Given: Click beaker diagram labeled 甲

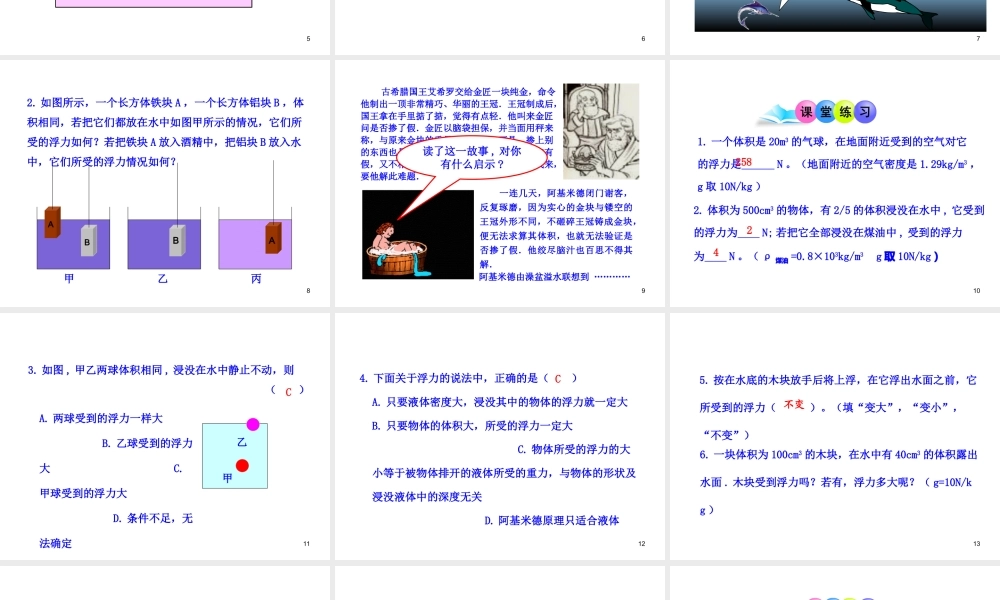Looking at the screenshot, I should click(73, 238).
